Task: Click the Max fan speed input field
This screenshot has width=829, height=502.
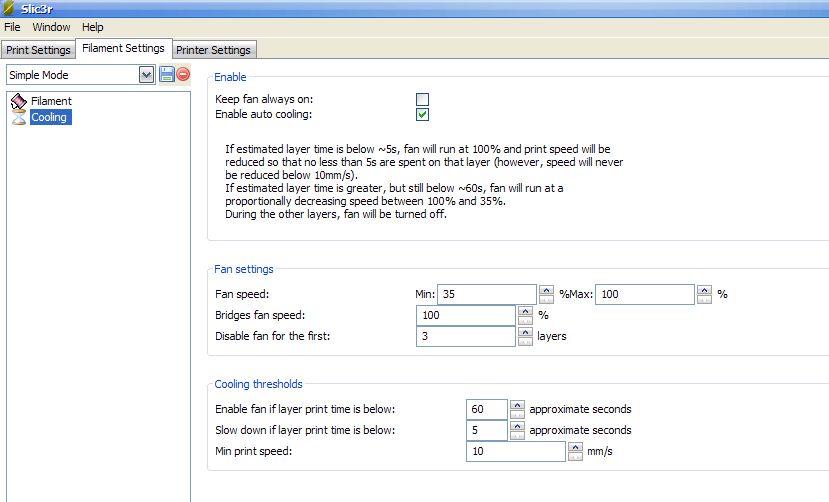Action: [644, 294]
